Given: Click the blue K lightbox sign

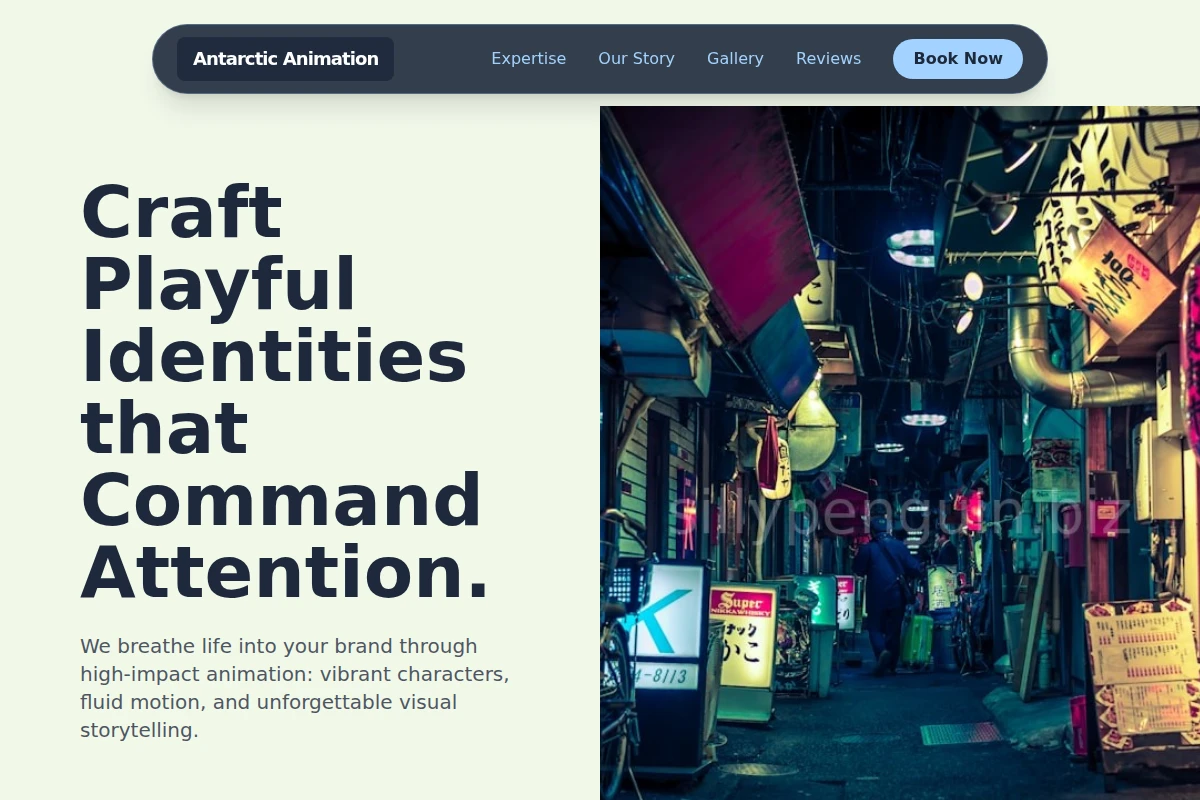Looking at the screenshot, I should tap(670, 610).
